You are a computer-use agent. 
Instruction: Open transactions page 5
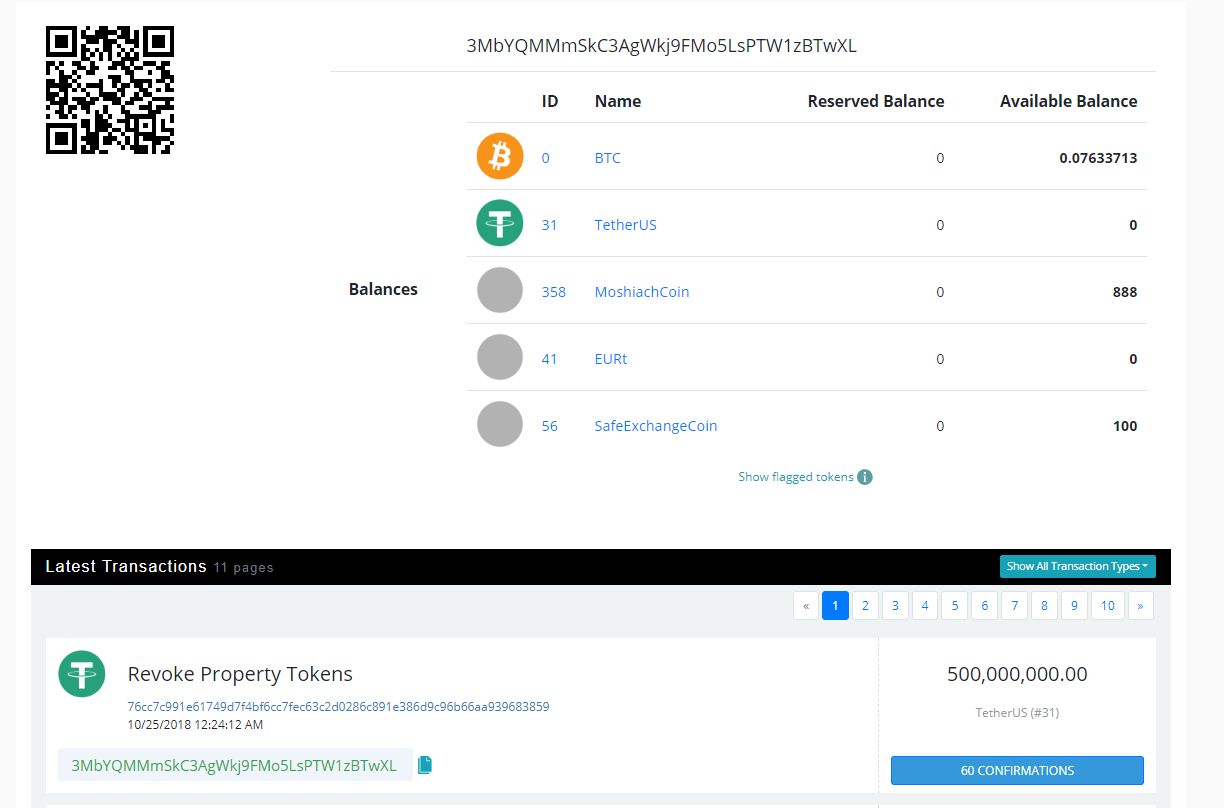(x=954, y=605)
